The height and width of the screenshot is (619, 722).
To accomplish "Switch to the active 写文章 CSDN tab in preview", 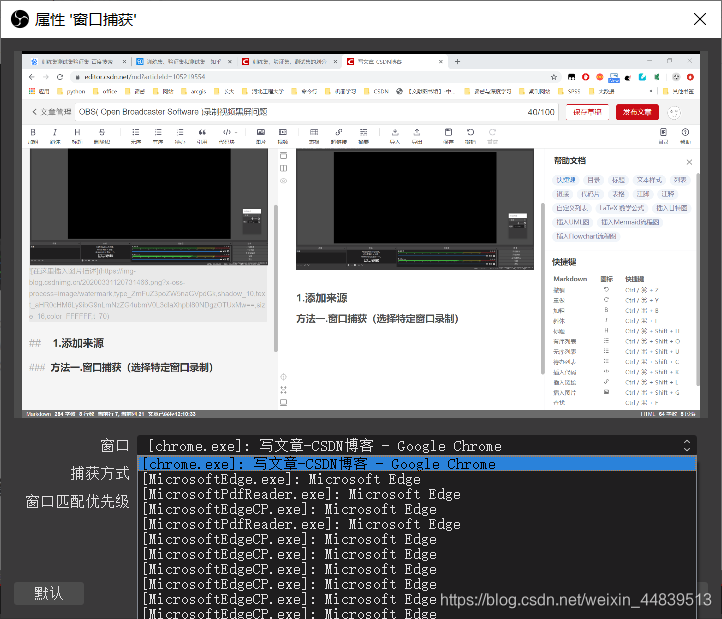I will coord(394,61).
